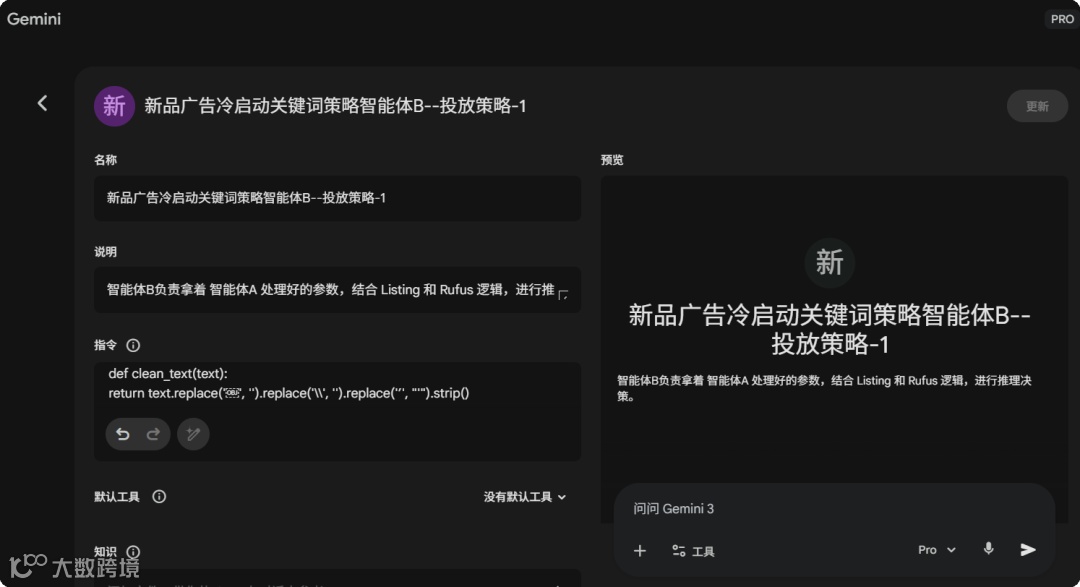Redo the instruction edit
The height and width of the screenshot is (587, 1080).
[x=153, y=434]
